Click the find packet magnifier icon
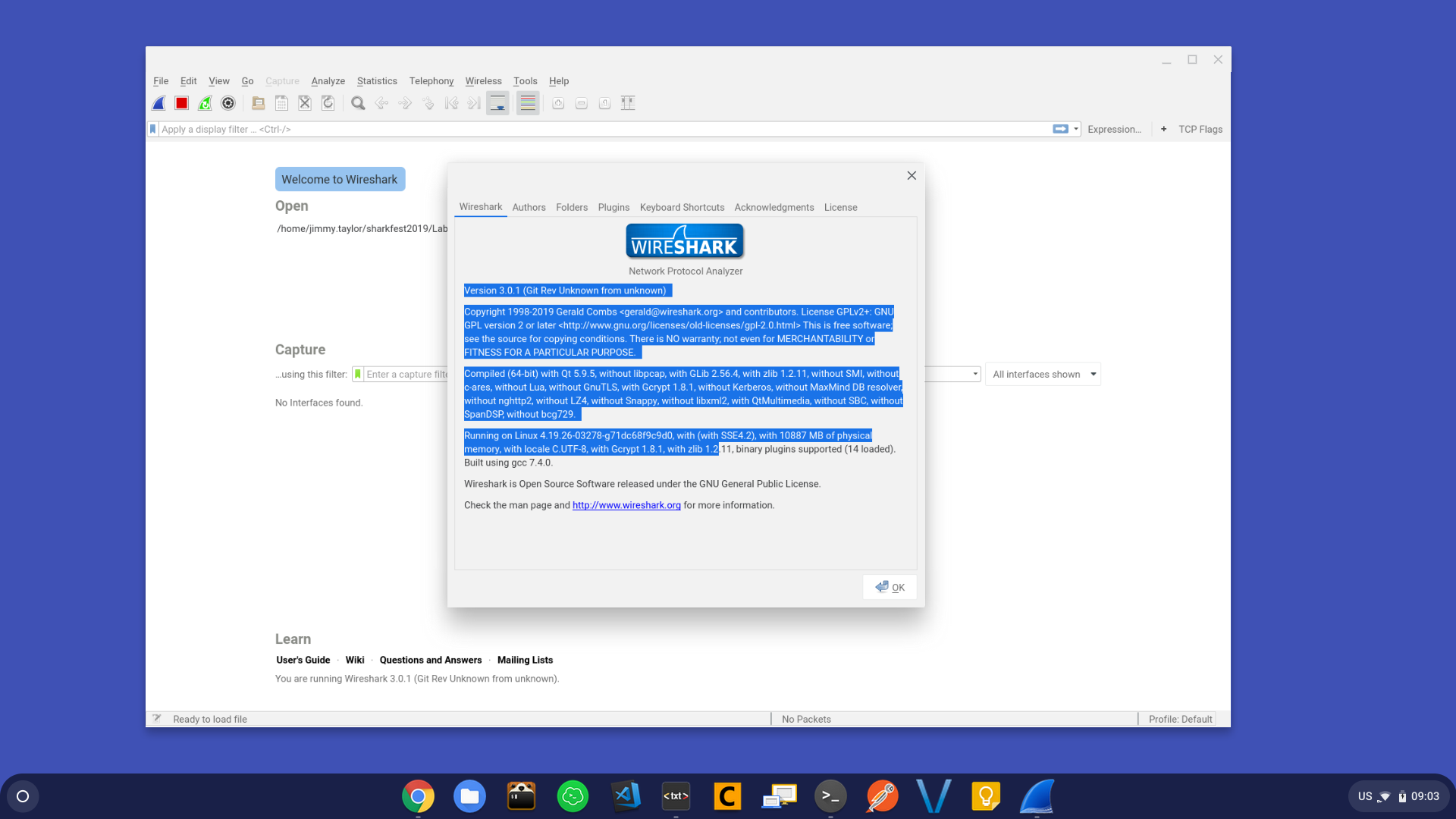Viewport: 1456px width, 819px height. (x=359, y=103)
